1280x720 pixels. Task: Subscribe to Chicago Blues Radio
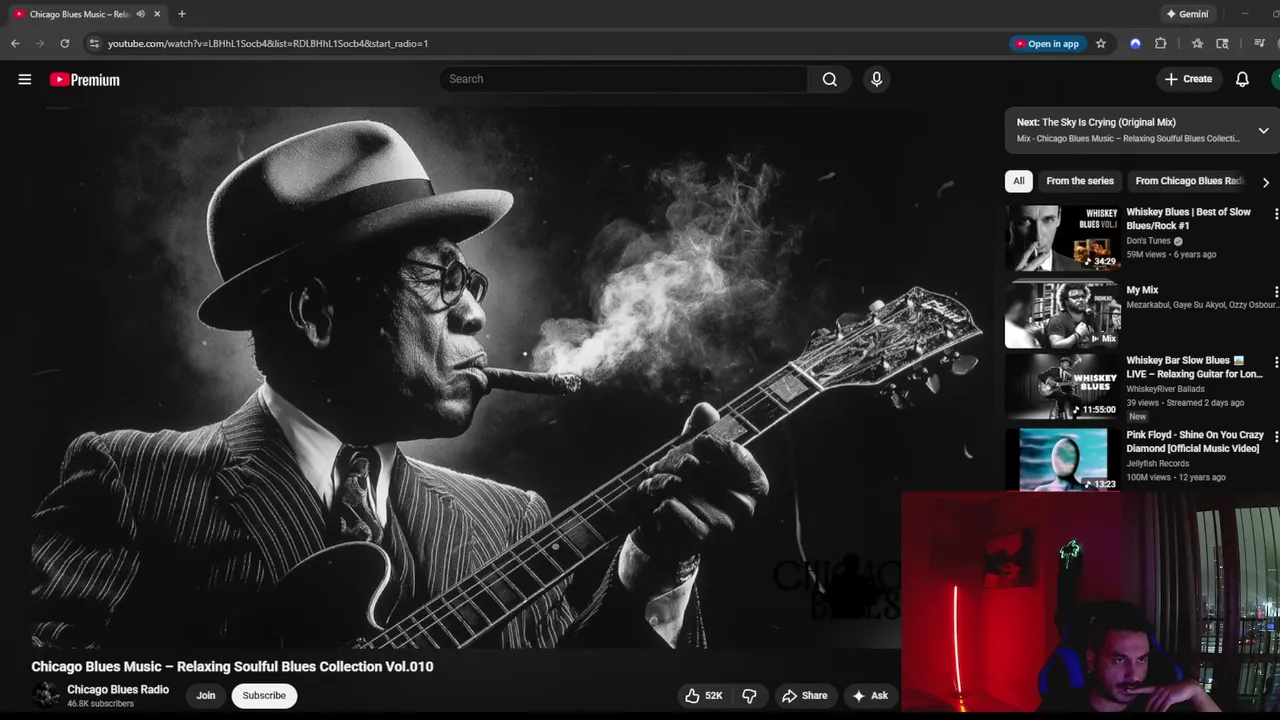[x=264, y=695]
